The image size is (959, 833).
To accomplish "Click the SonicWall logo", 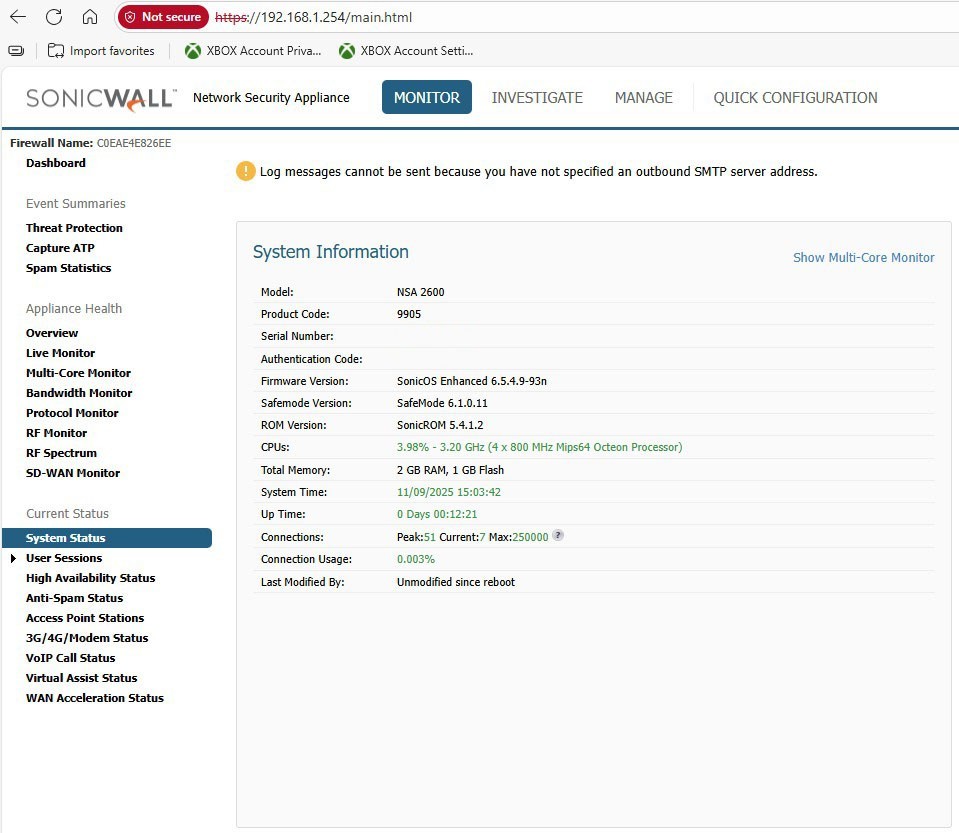I will click(x=101, y=98).
